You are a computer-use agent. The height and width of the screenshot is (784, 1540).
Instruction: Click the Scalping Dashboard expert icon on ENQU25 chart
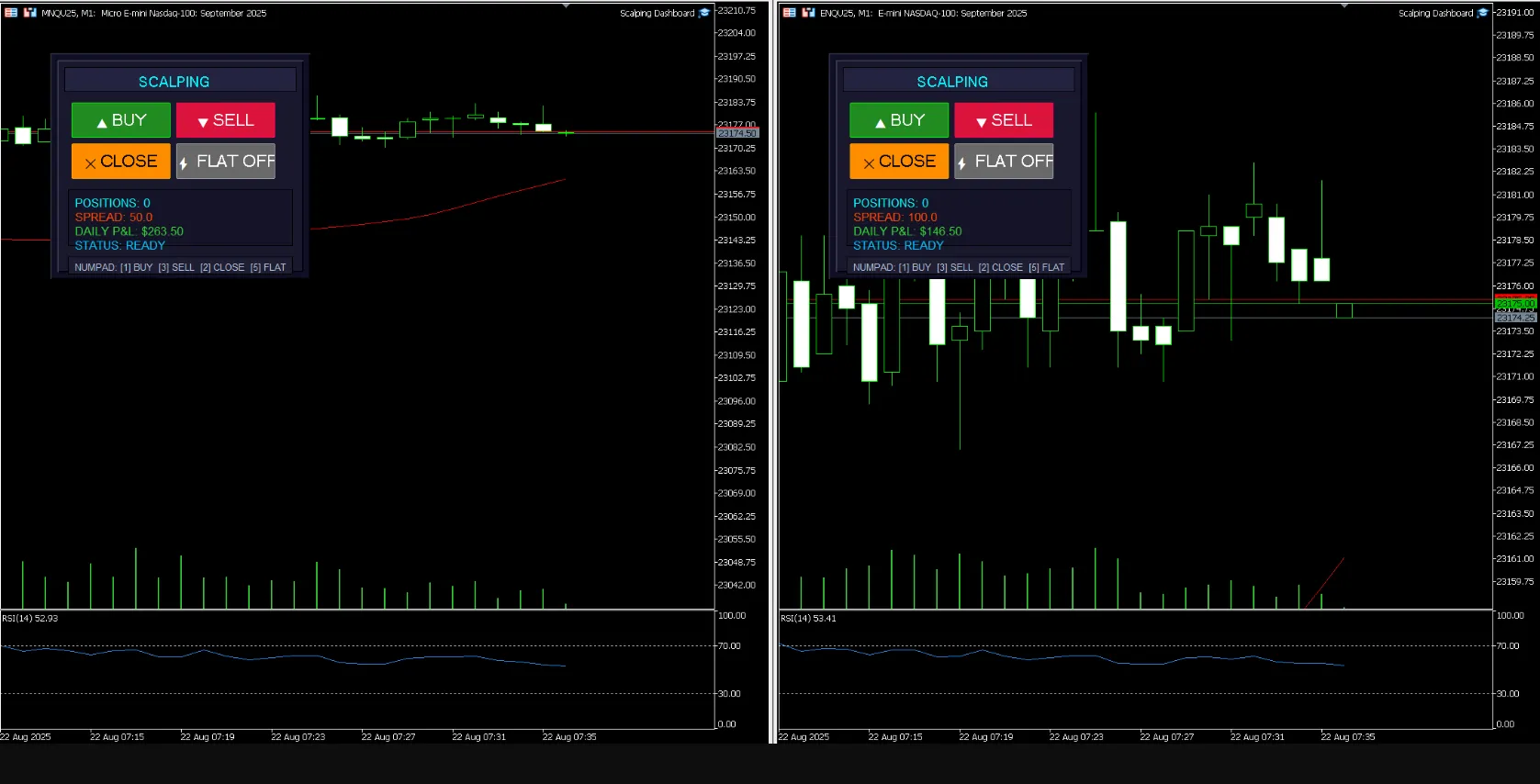click(1482, 13)
